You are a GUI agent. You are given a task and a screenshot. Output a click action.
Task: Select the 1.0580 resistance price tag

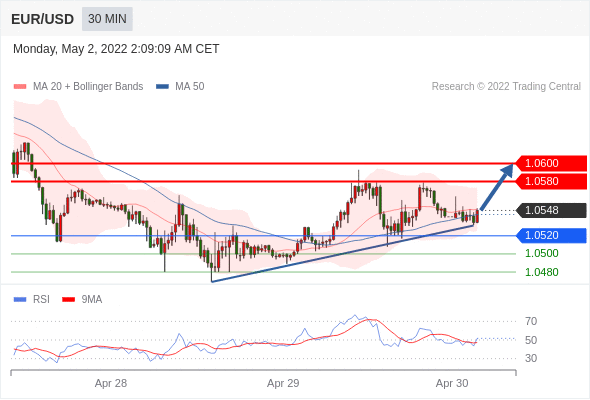tap(550, 181)
